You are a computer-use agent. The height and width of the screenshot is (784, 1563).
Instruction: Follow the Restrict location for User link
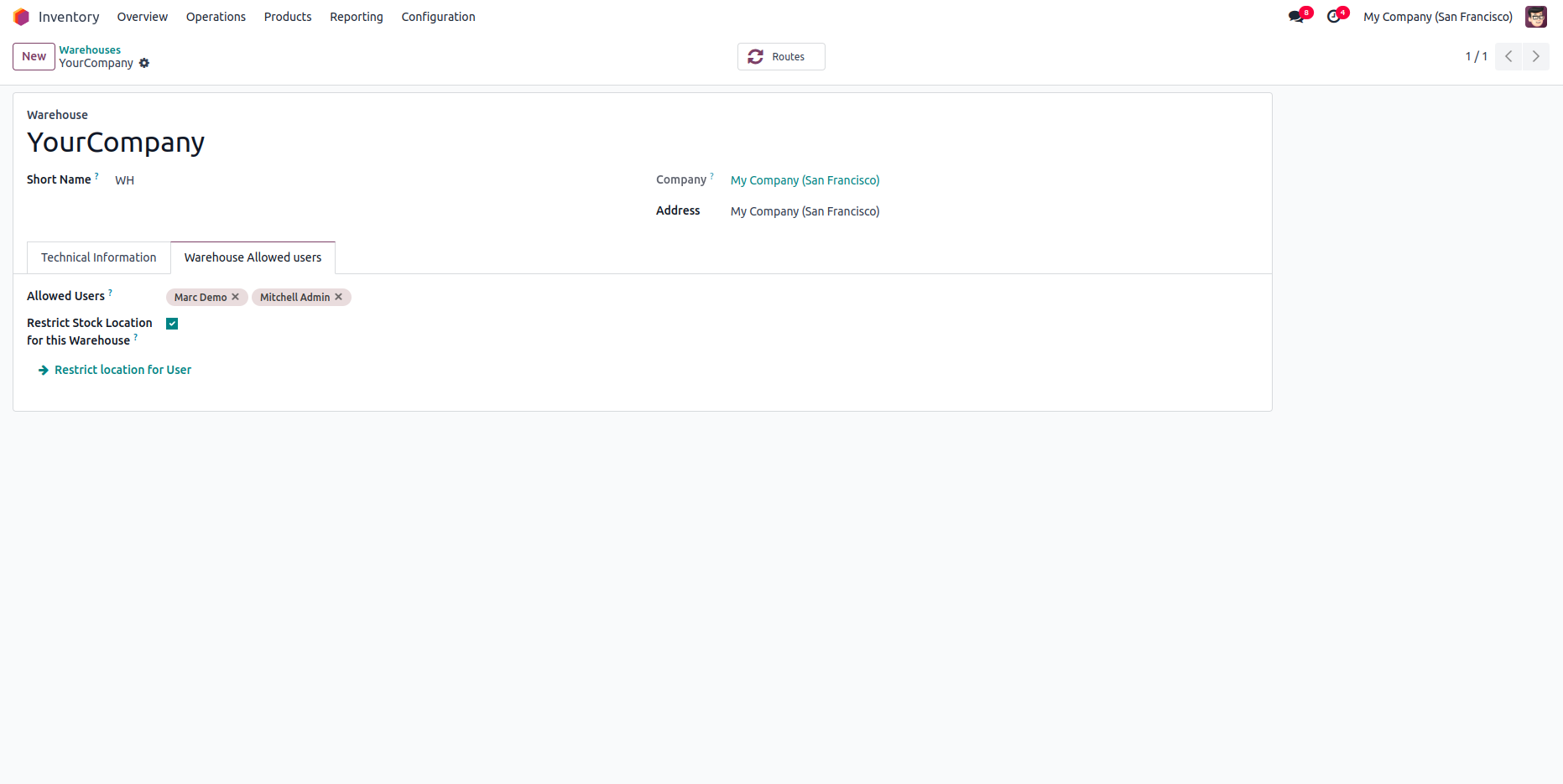[x=122, y=370]
